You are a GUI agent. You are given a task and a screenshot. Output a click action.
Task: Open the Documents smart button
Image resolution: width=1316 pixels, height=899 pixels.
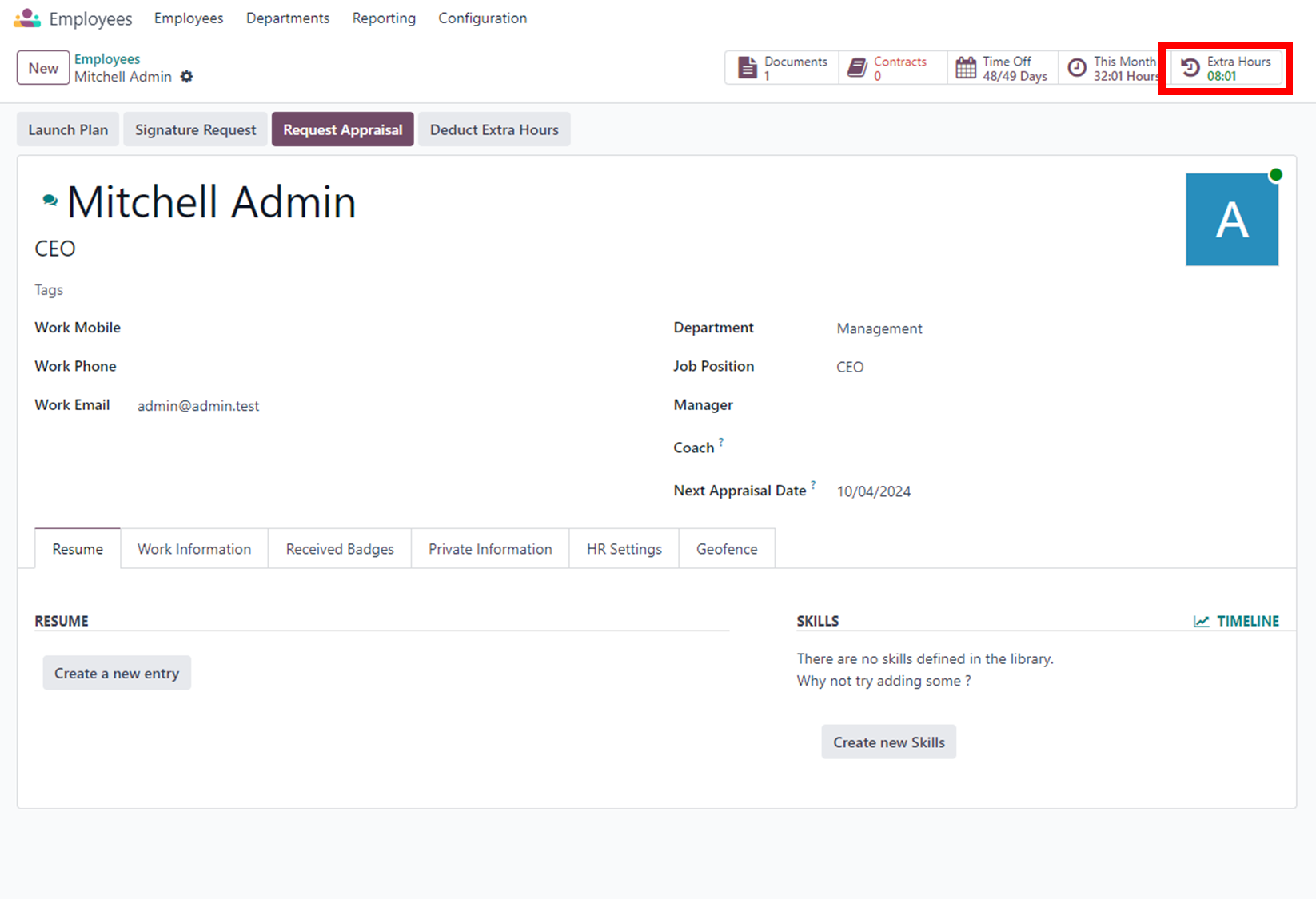coord(782,68)
